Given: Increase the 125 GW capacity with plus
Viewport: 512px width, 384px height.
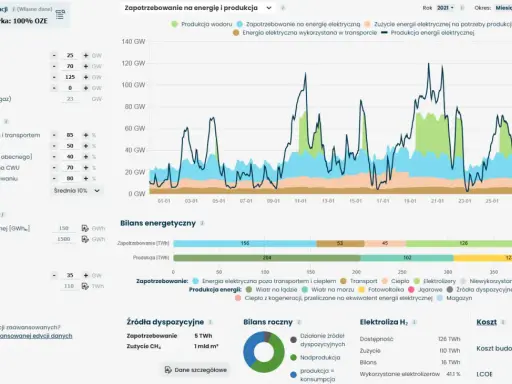Looking at the screenshot, I should [86, 77].
